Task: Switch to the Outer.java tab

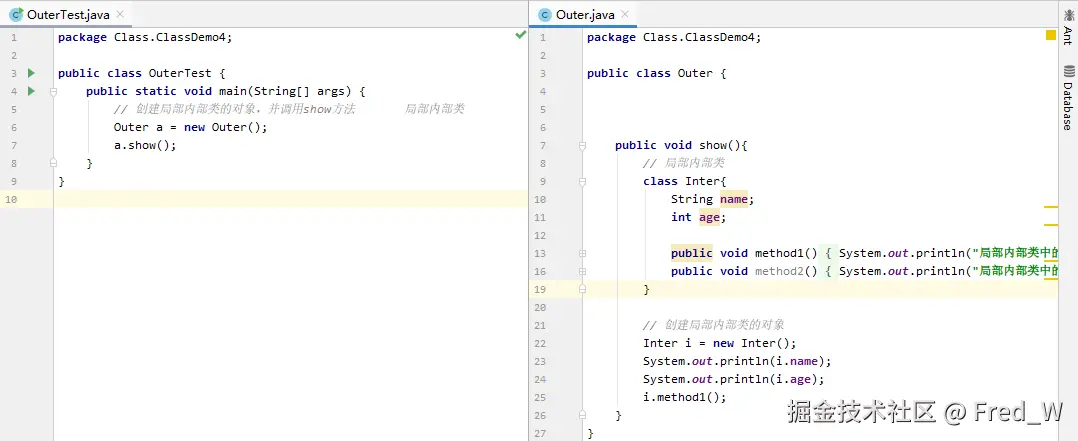Action: click(584, 14)
